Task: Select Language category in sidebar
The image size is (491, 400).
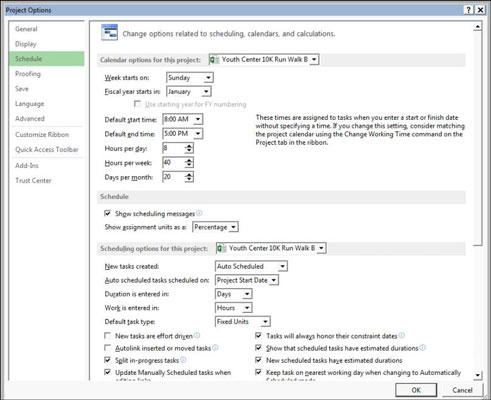Action: point(47,104)
